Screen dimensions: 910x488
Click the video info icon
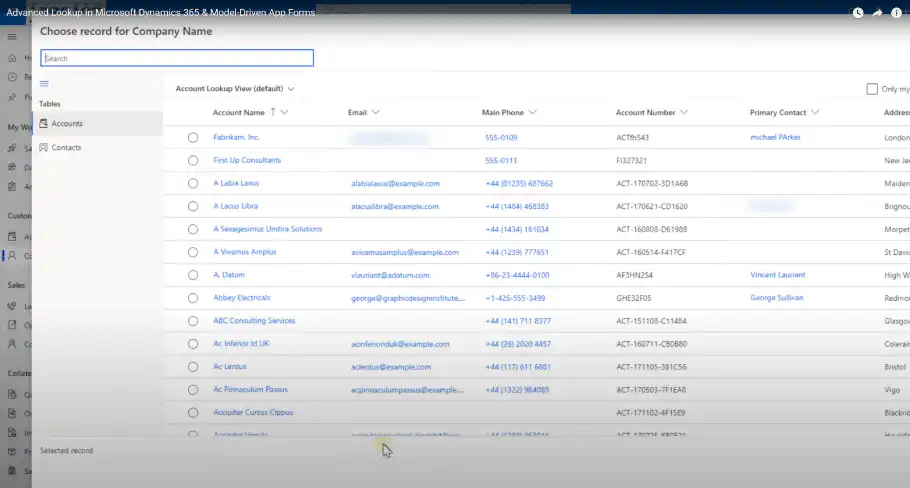coord(896,12)
